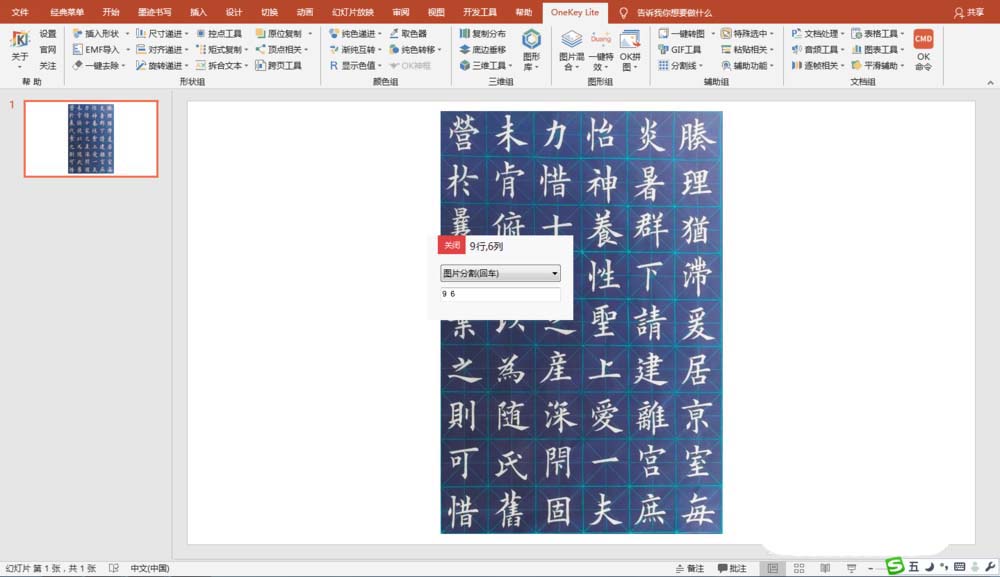This screenshot has width=1000, height=577.
Task: Switch to the OneKey Lite tab
Action: tap(575, 12)
